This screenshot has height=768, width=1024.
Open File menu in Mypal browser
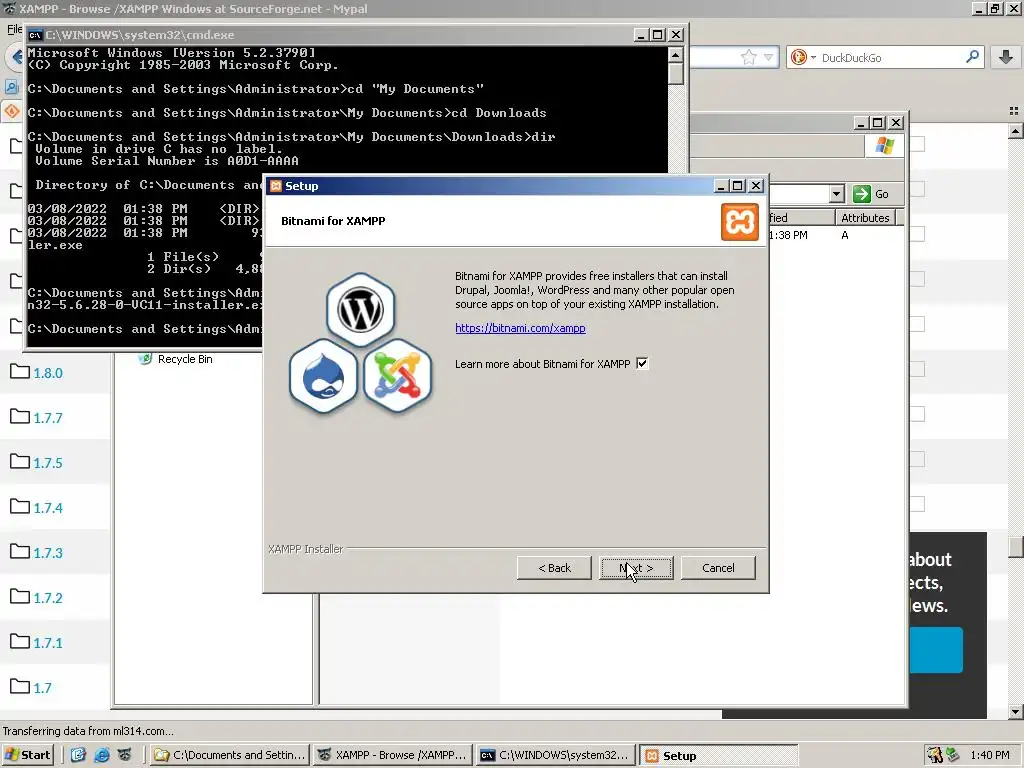coord(14,29)
